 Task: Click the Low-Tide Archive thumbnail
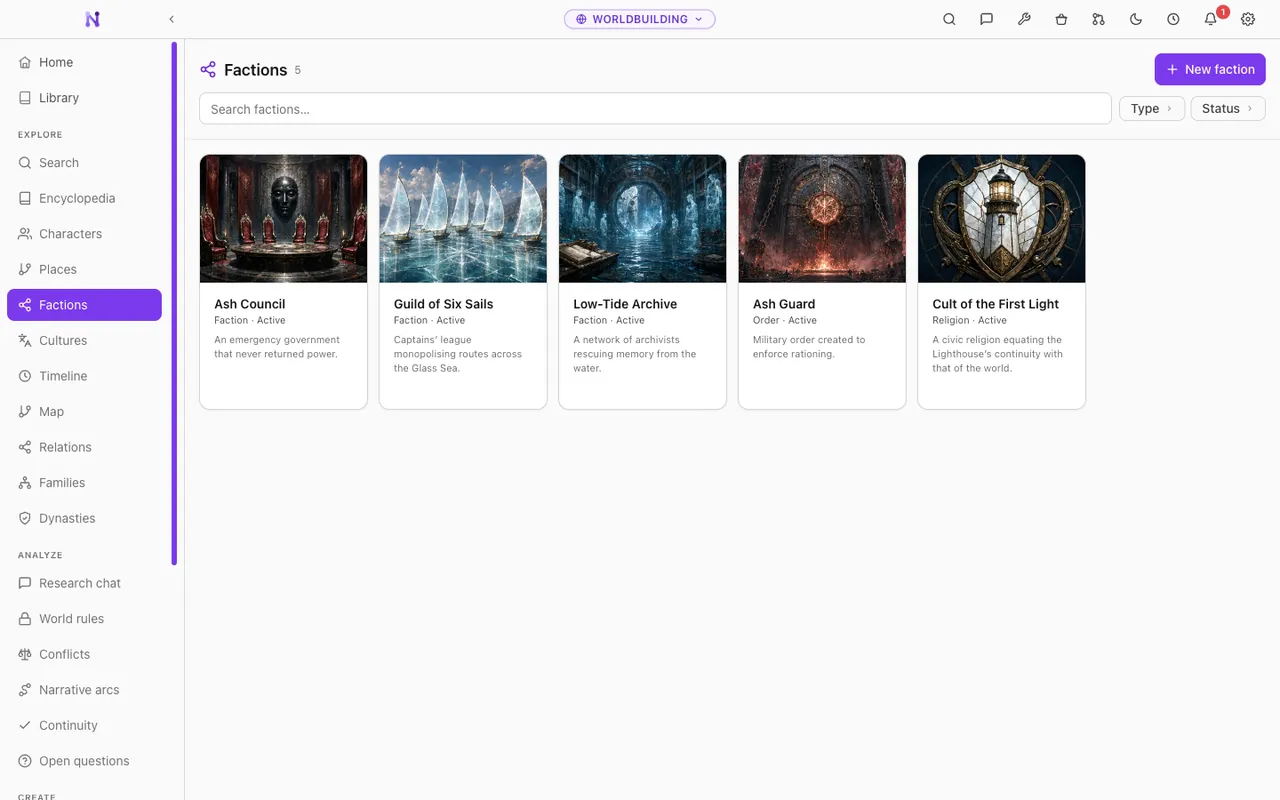pyautogui.click(x=642, y=218)
